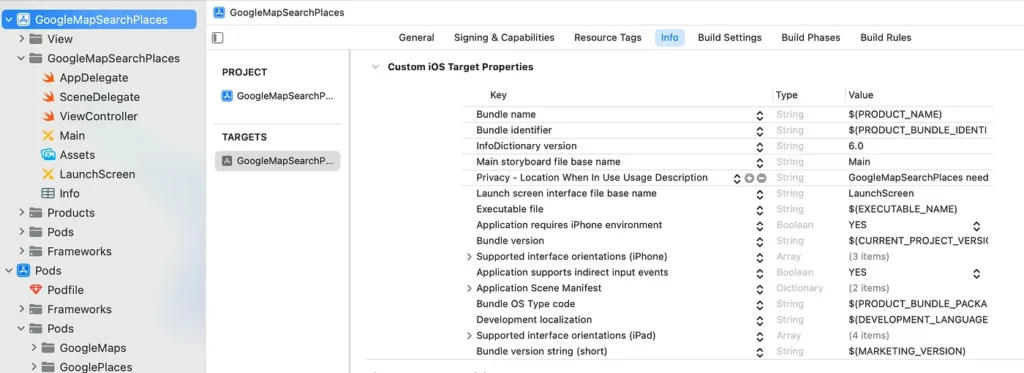Open key stepper for Bundle name row

pyautogui.click(x=760, y=115)
